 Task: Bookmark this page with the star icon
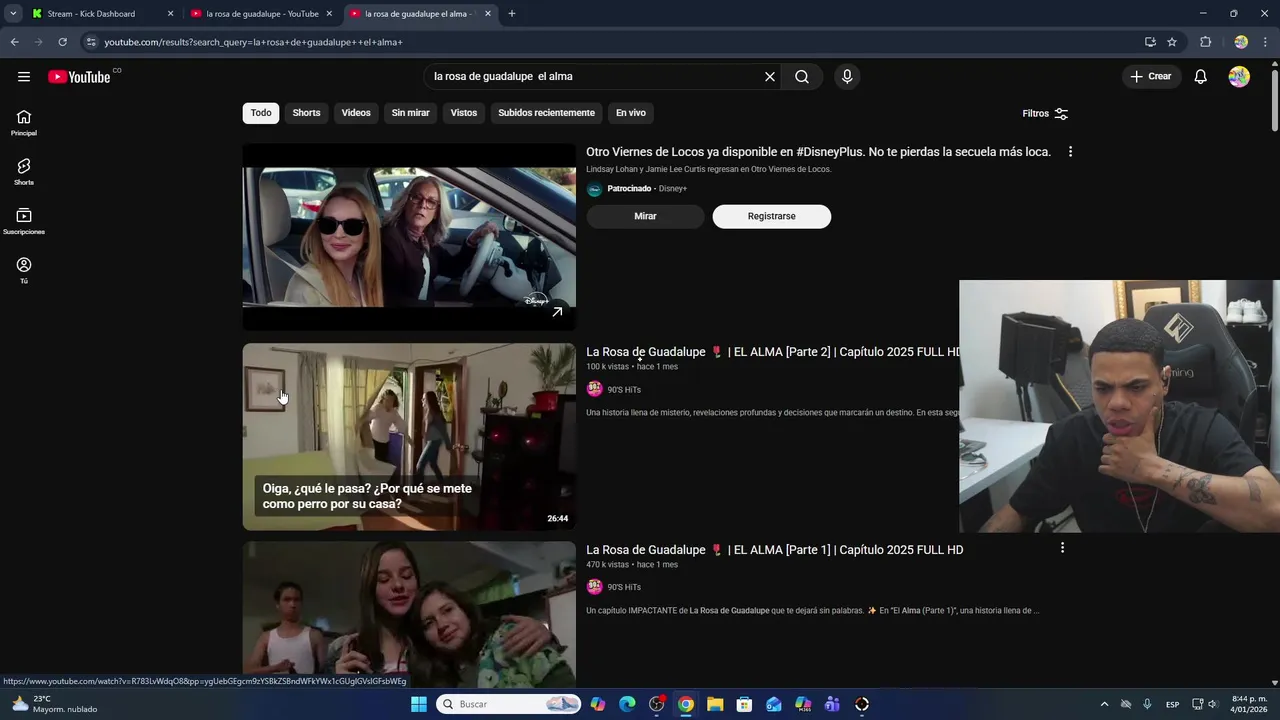pyautogui.click(x=1172, y=42)
